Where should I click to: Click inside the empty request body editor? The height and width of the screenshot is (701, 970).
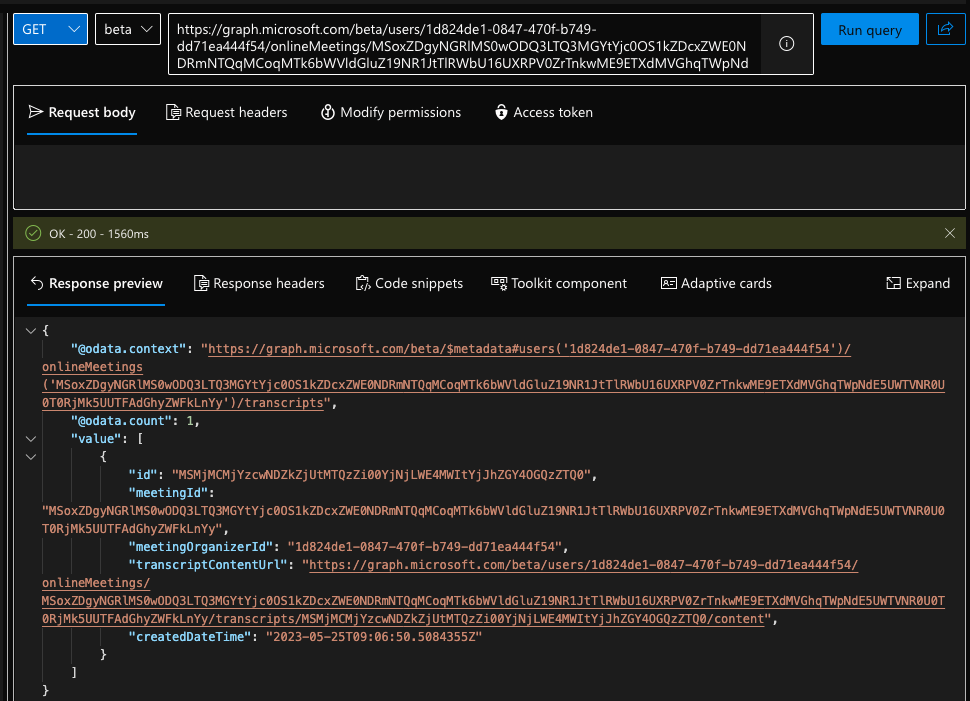click(x=489, y=176)
